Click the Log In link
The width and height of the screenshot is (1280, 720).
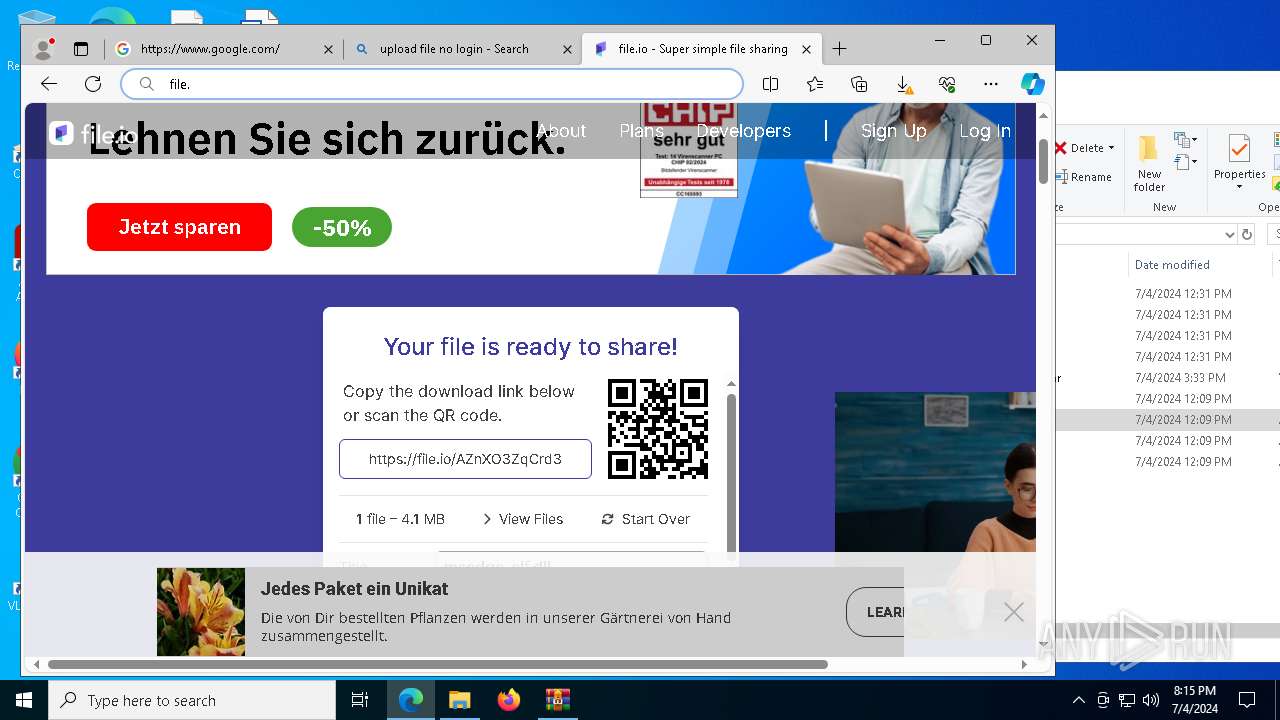(984, 131)
